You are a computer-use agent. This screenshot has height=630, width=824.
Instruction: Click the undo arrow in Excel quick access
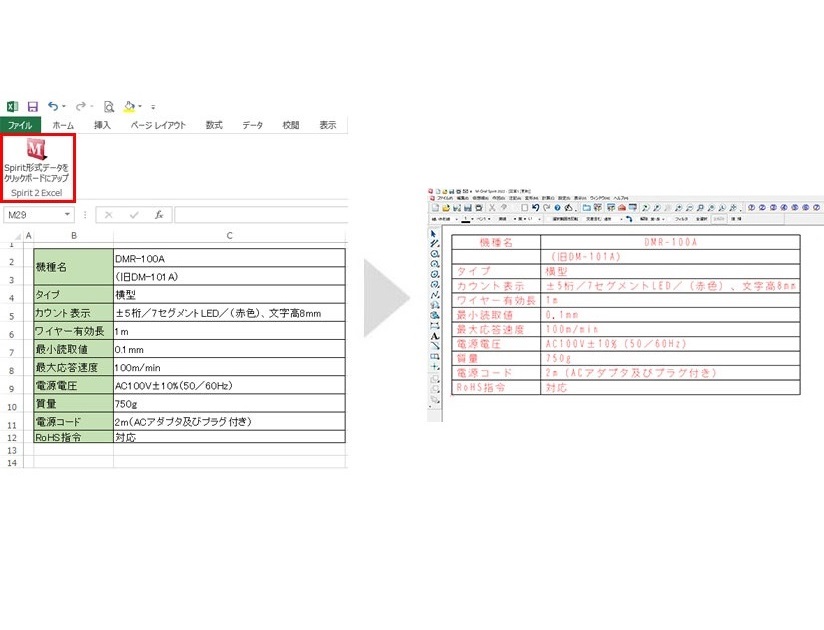(x=52, y=106)
